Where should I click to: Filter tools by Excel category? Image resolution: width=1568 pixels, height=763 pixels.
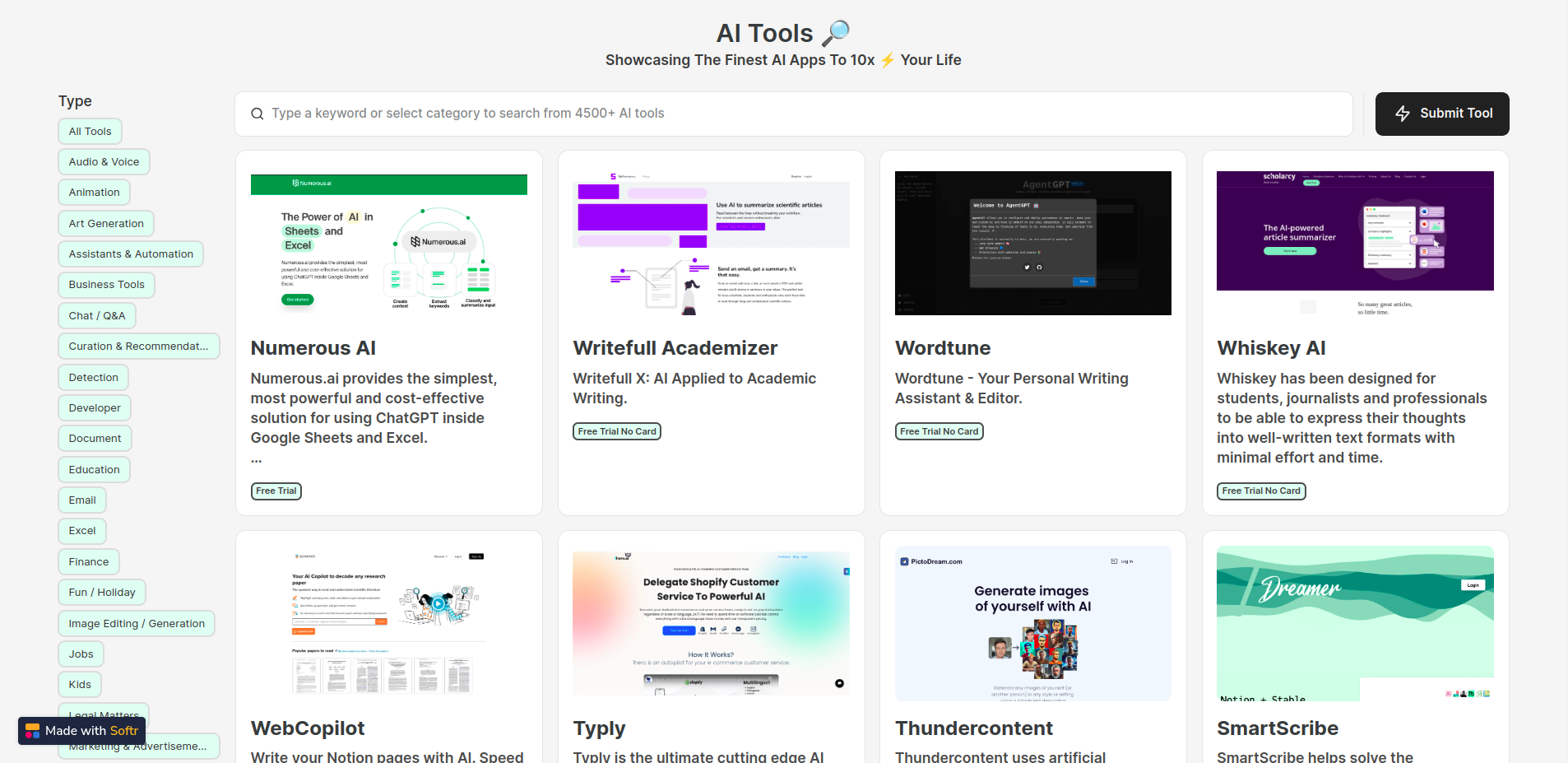[82, 531]
